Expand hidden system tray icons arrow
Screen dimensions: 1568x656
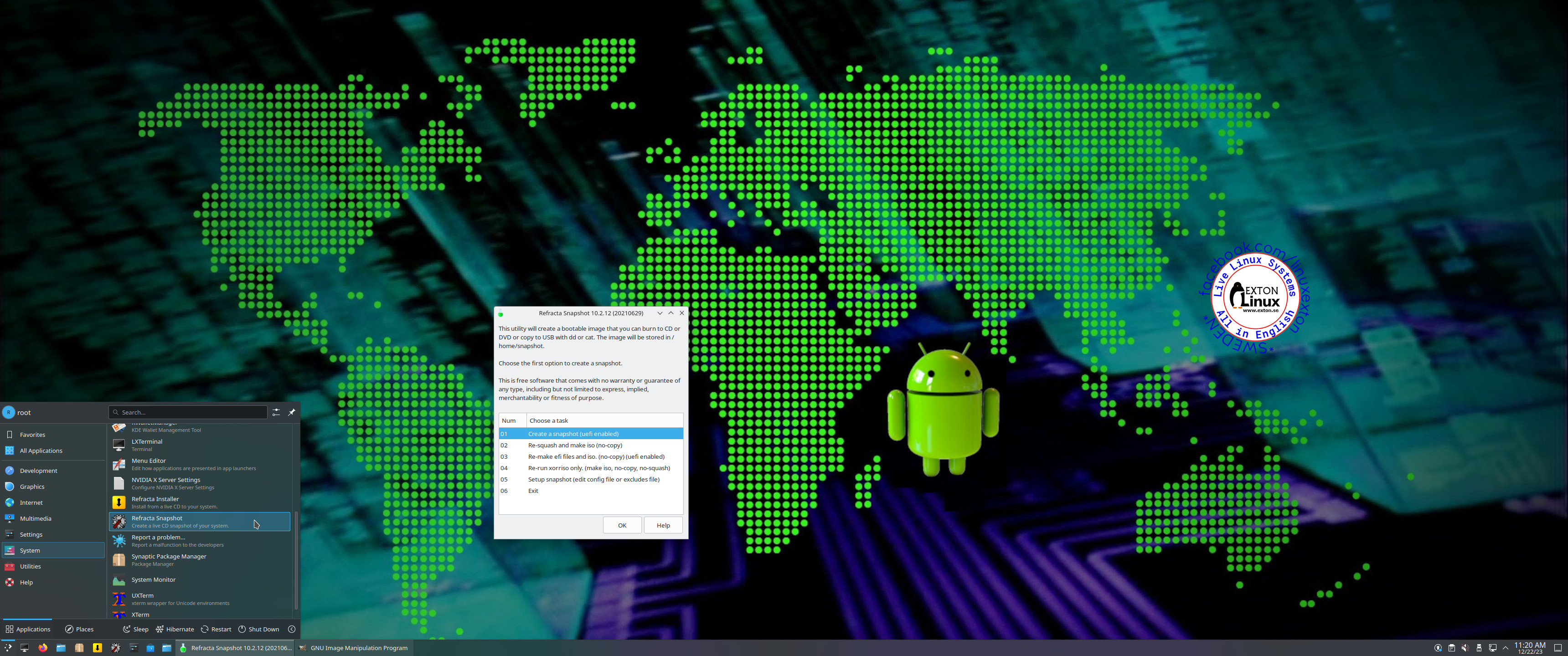pos(1505,647)
